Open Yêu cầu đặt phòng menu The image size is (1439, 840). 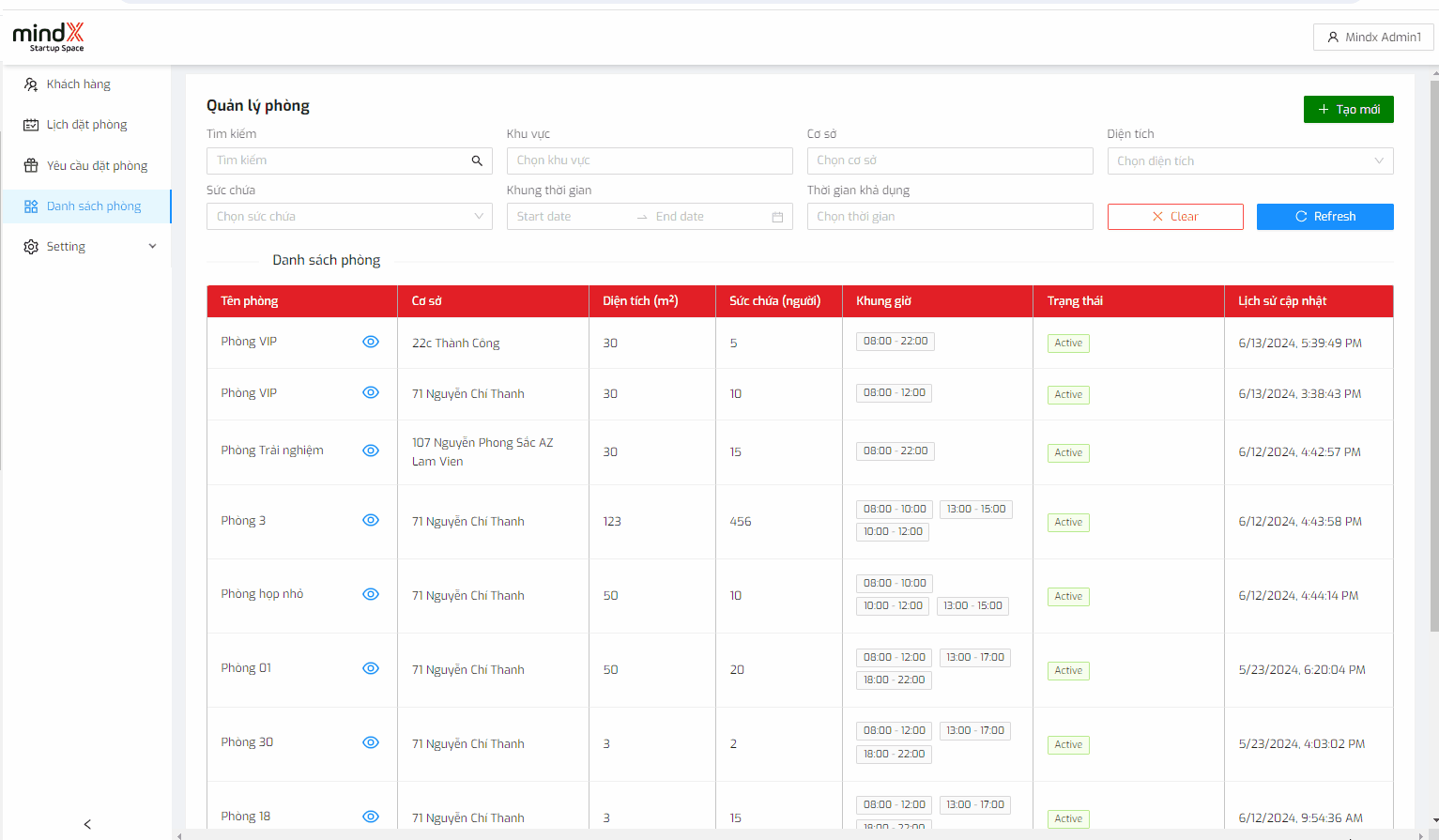pos(97,166)
